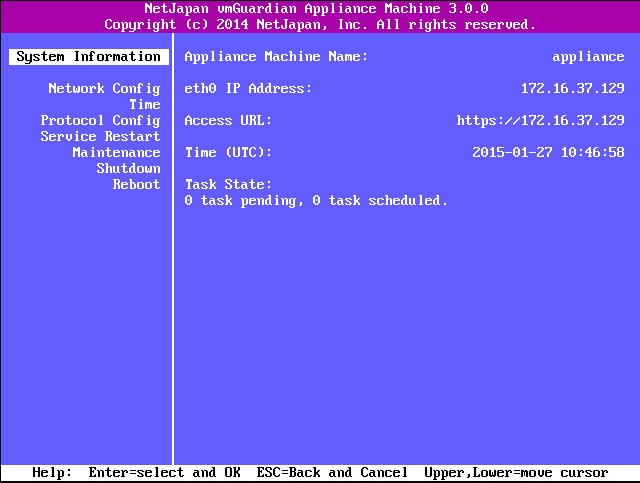Viewport: 640px width, 483px height.
Task: Click the Enter=select and OK help hint
Action: point(164,473)
